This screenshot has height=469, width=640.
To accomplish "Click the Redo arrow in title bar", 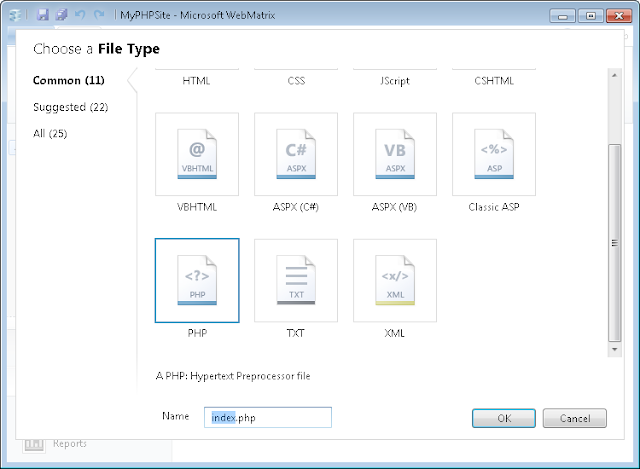I will click(x=99, y=15).
